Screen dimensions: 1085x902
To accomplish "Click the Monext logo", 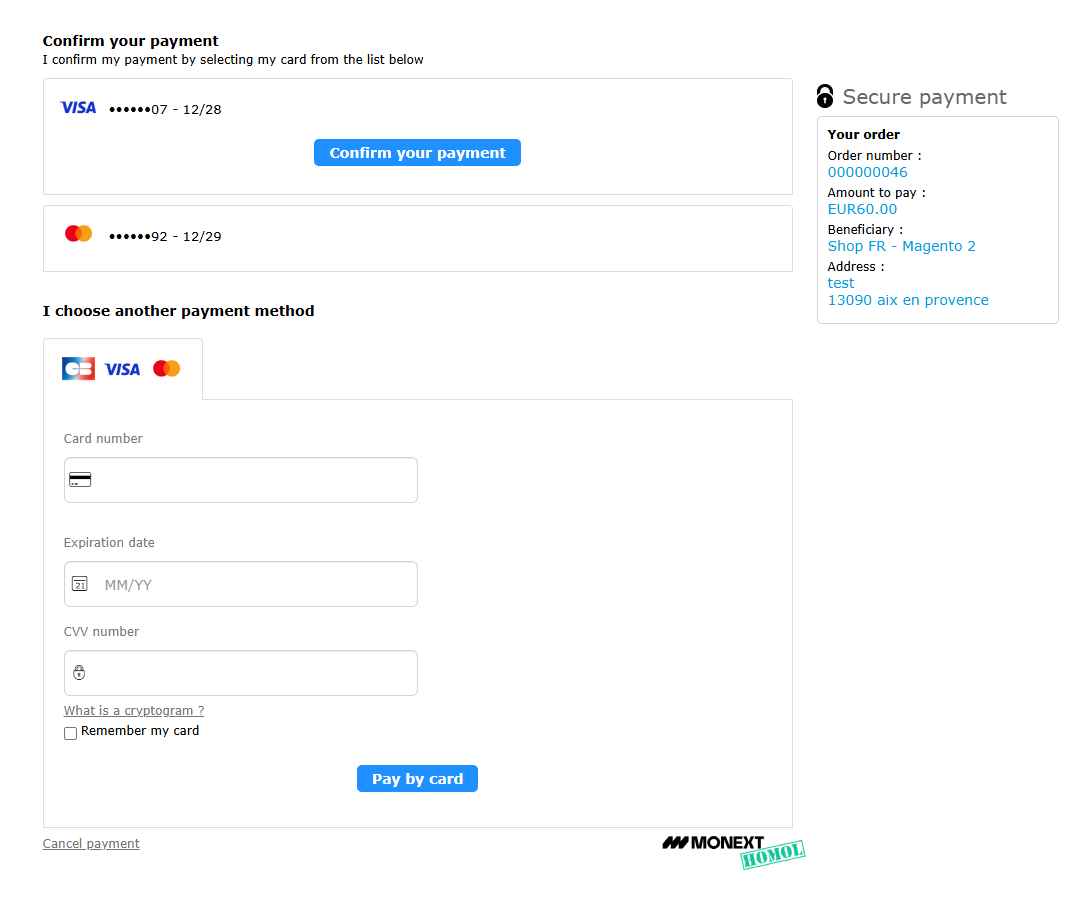I will click(x=713, y=843).
